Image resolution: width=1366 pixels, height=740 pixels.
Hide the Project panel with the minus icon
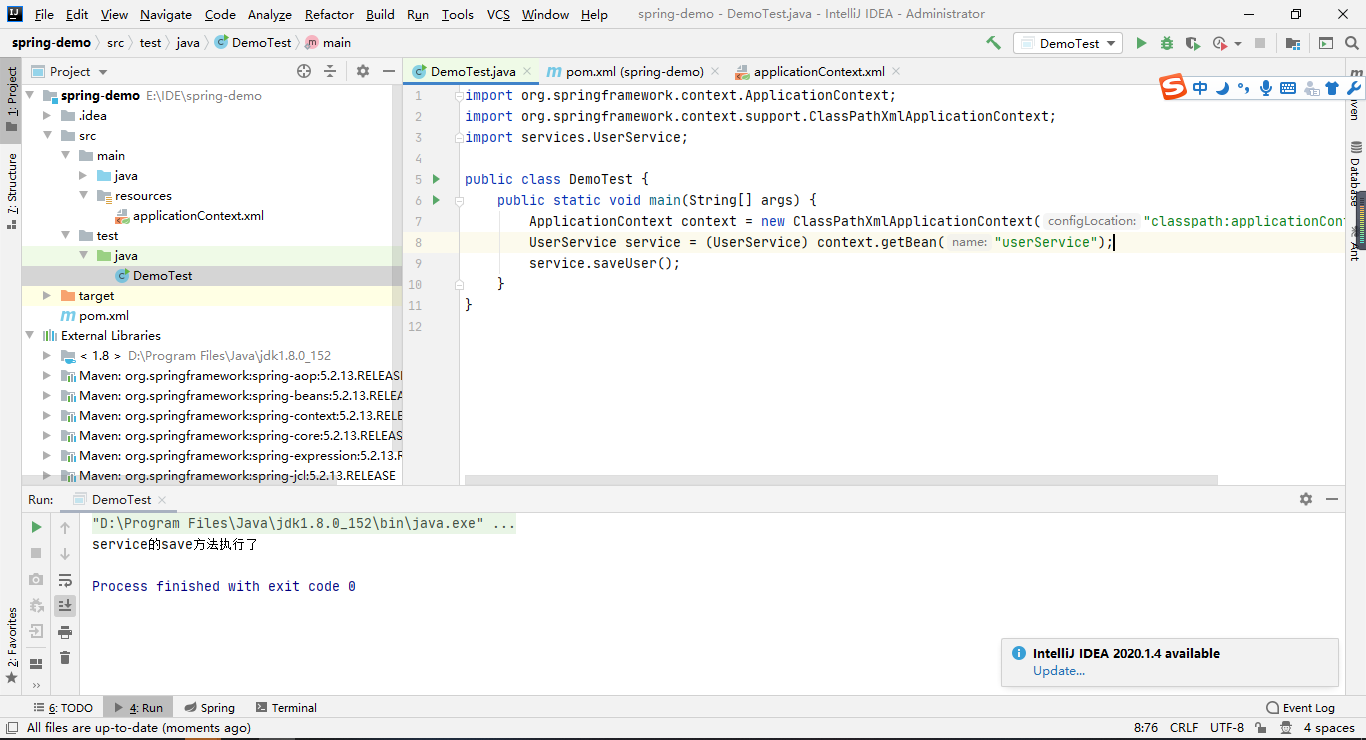388,71
